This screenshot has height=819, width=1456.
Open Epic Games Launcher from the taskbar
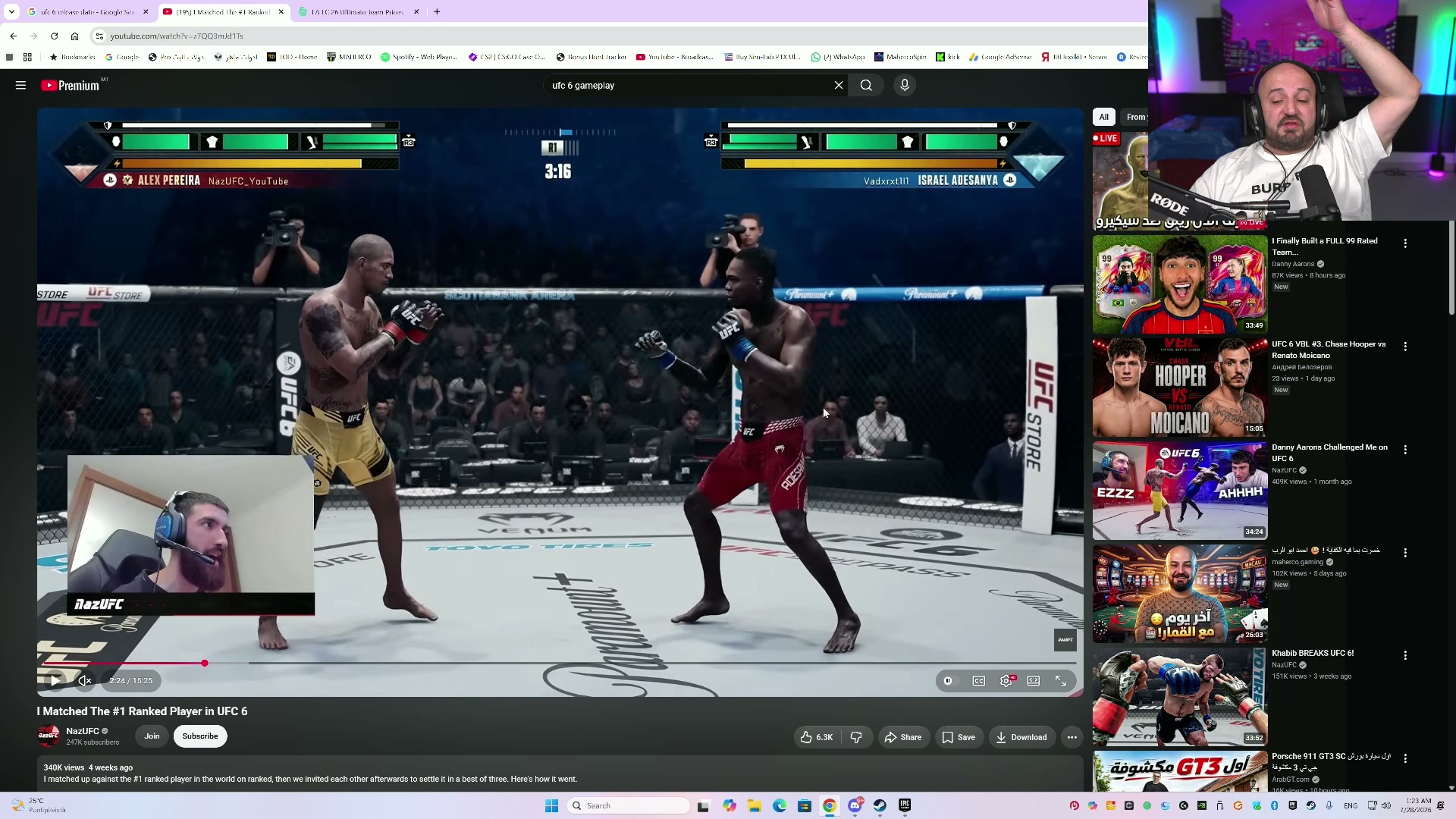(x=905, y=806)
